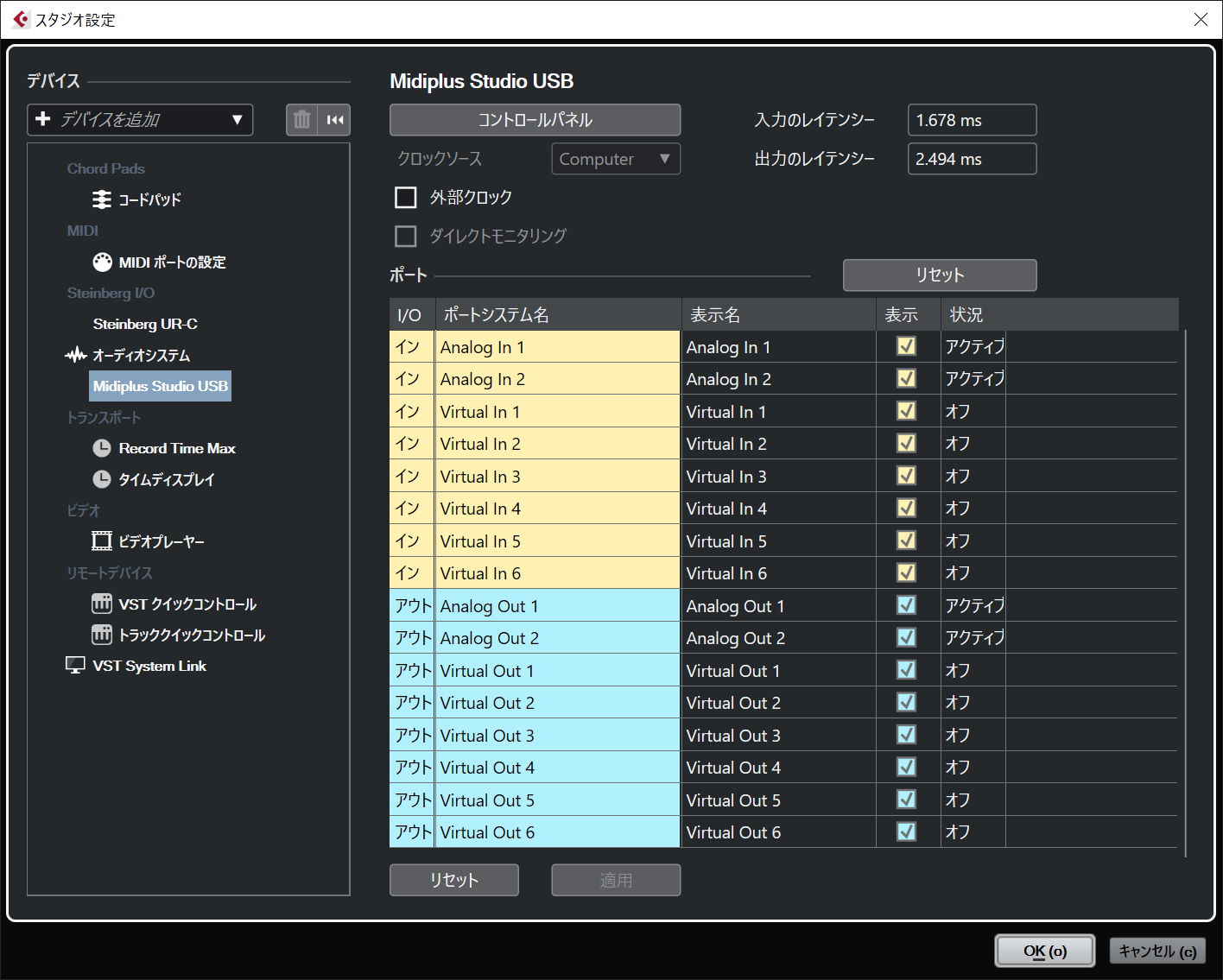Click status cell of Virtual Out 4

973,768
